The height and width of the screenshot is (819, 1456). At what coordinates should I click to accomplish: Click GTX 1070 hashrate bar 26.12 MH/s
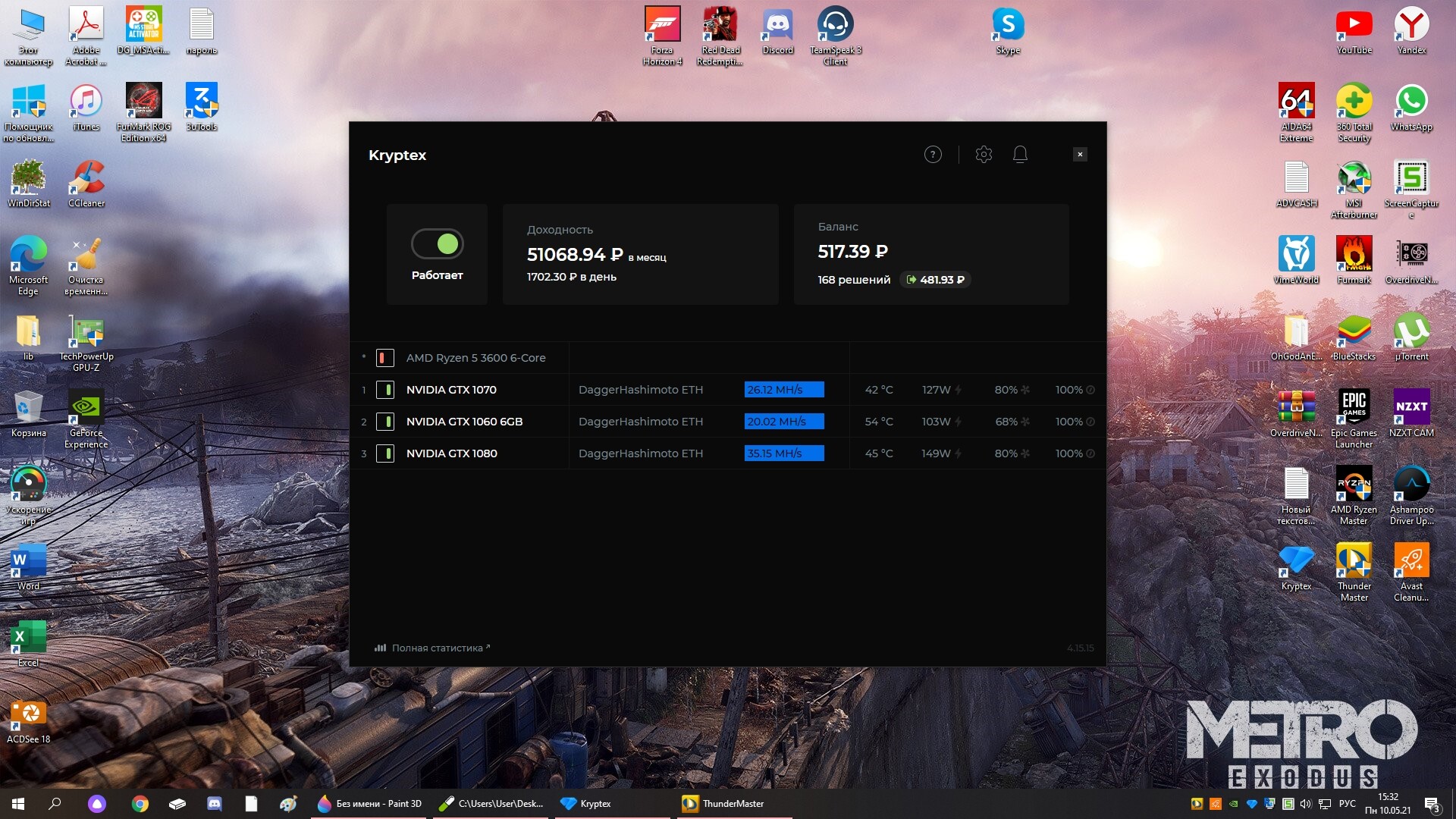pyautogui.click(x=783, y=390)
